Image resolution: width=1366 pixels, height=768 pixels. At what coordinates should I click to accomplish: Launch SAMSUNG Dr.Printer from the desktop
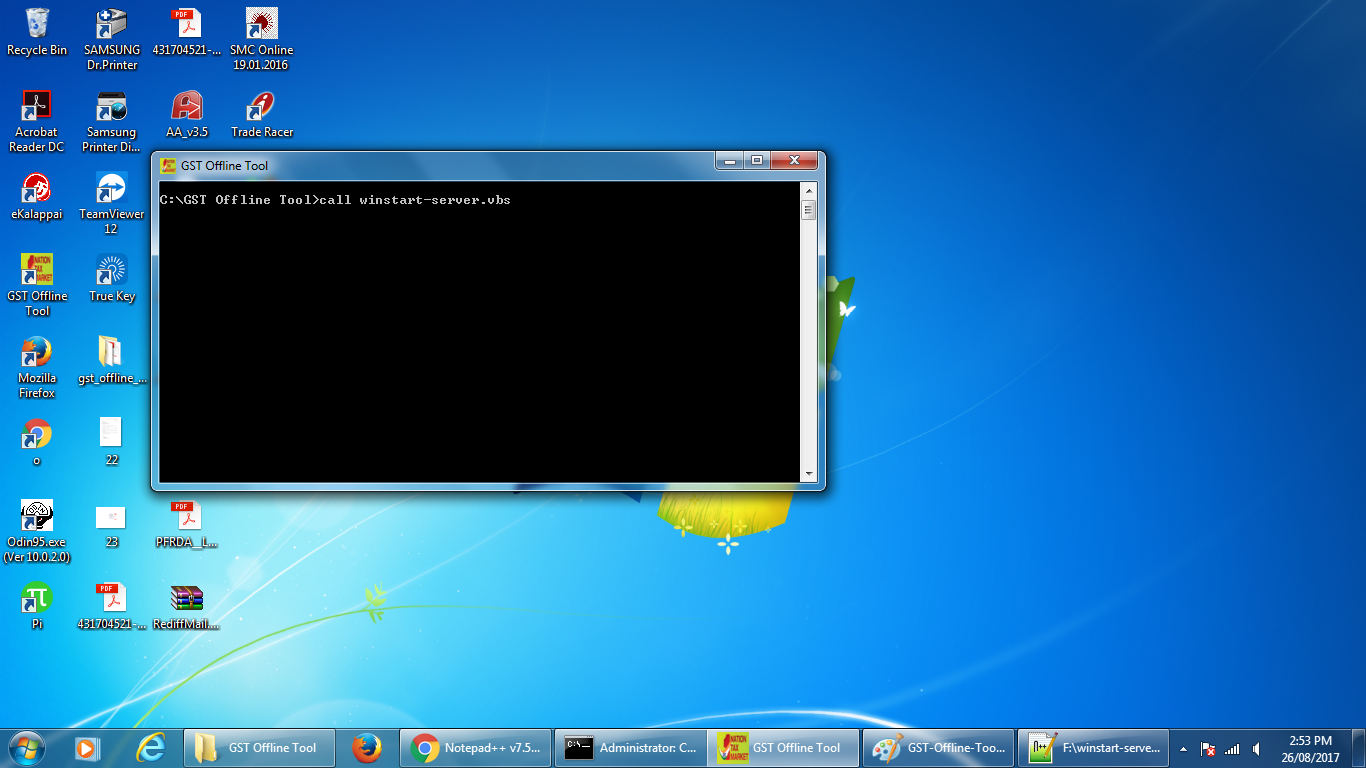point(111,39)
